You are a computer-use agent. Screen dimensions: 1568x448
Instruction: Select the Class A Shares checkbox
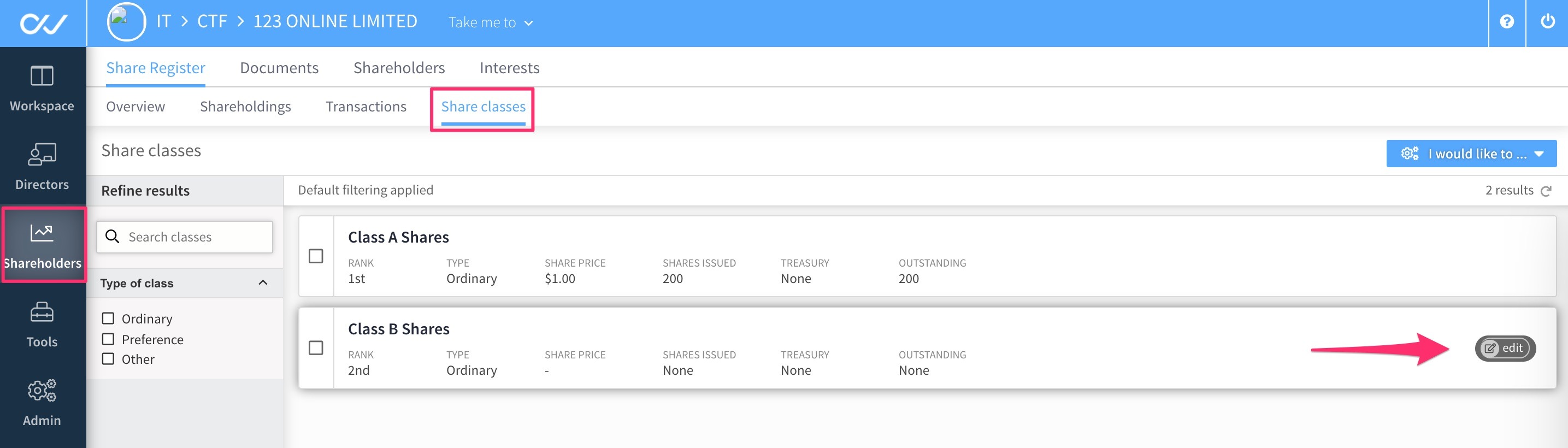pos(316,256)
